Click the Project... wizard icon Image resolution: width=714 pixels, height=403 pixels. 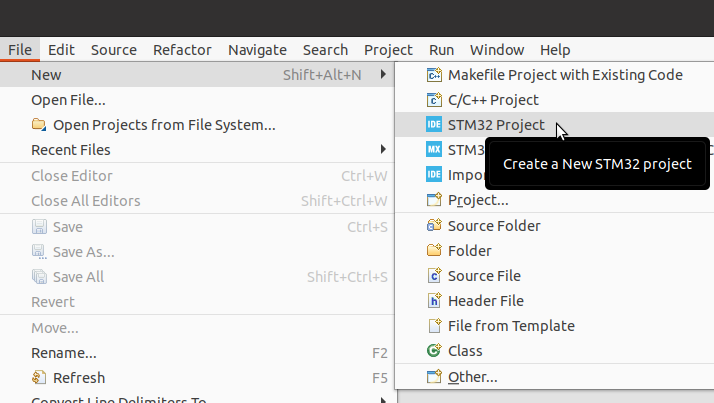tap(434, 199)
